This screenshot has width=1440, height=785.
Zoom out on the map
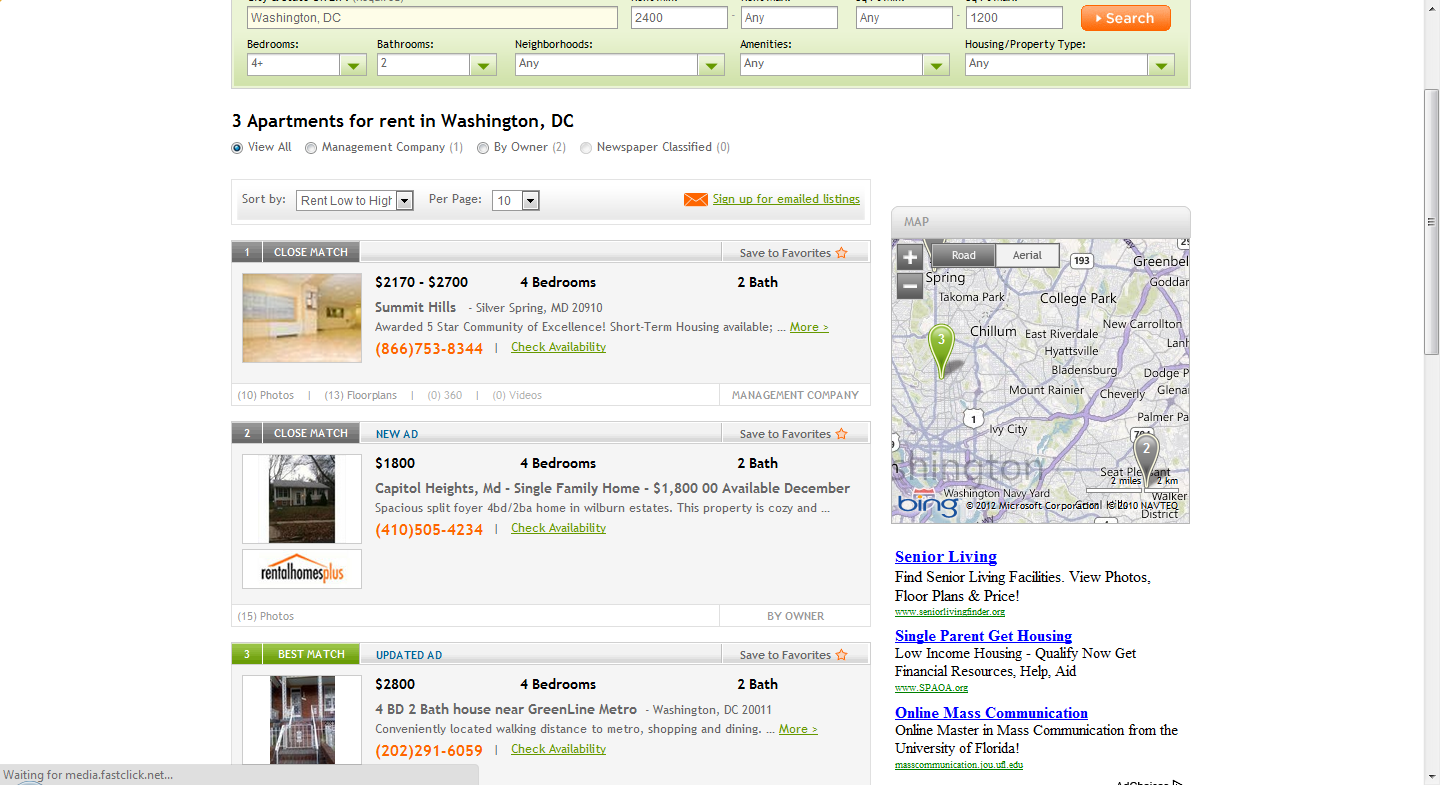(x=910, y=287)
